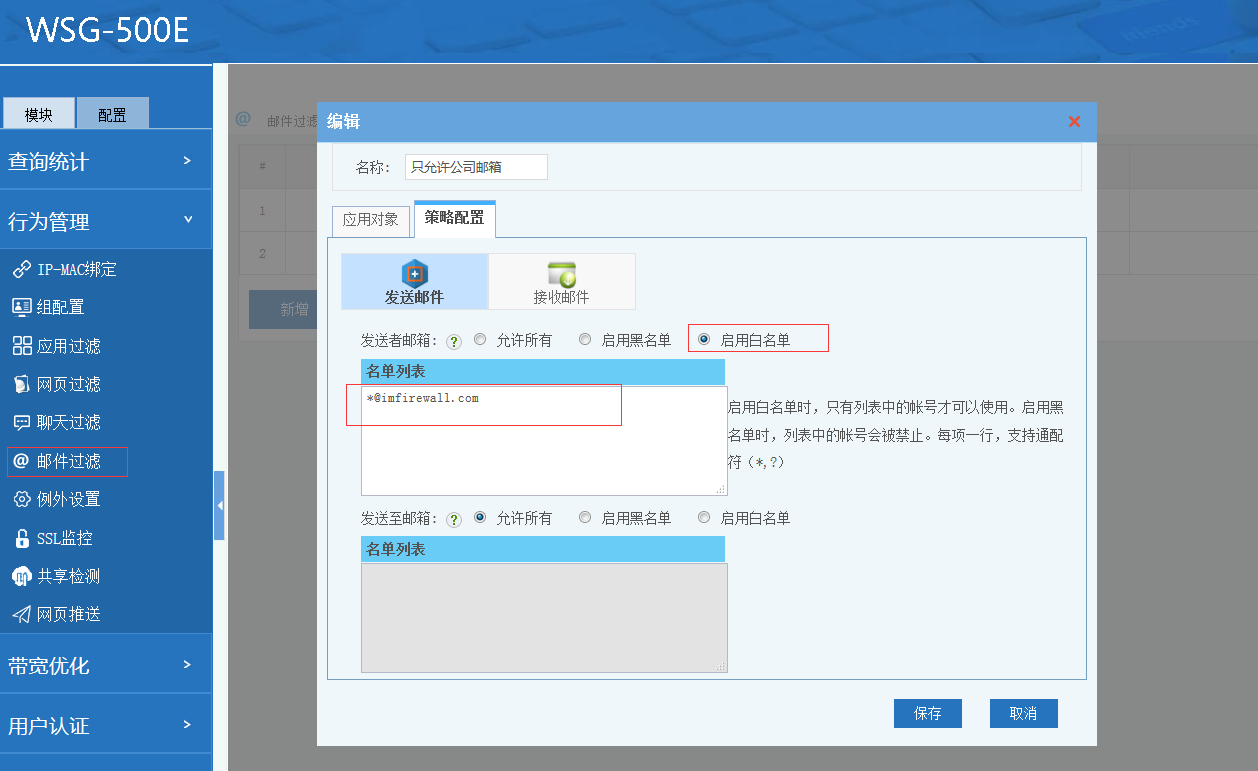The height and width of the screenshot is (771, 1258).
Task: Switch to the 接收邮件 tab
Action: point(561,281)
